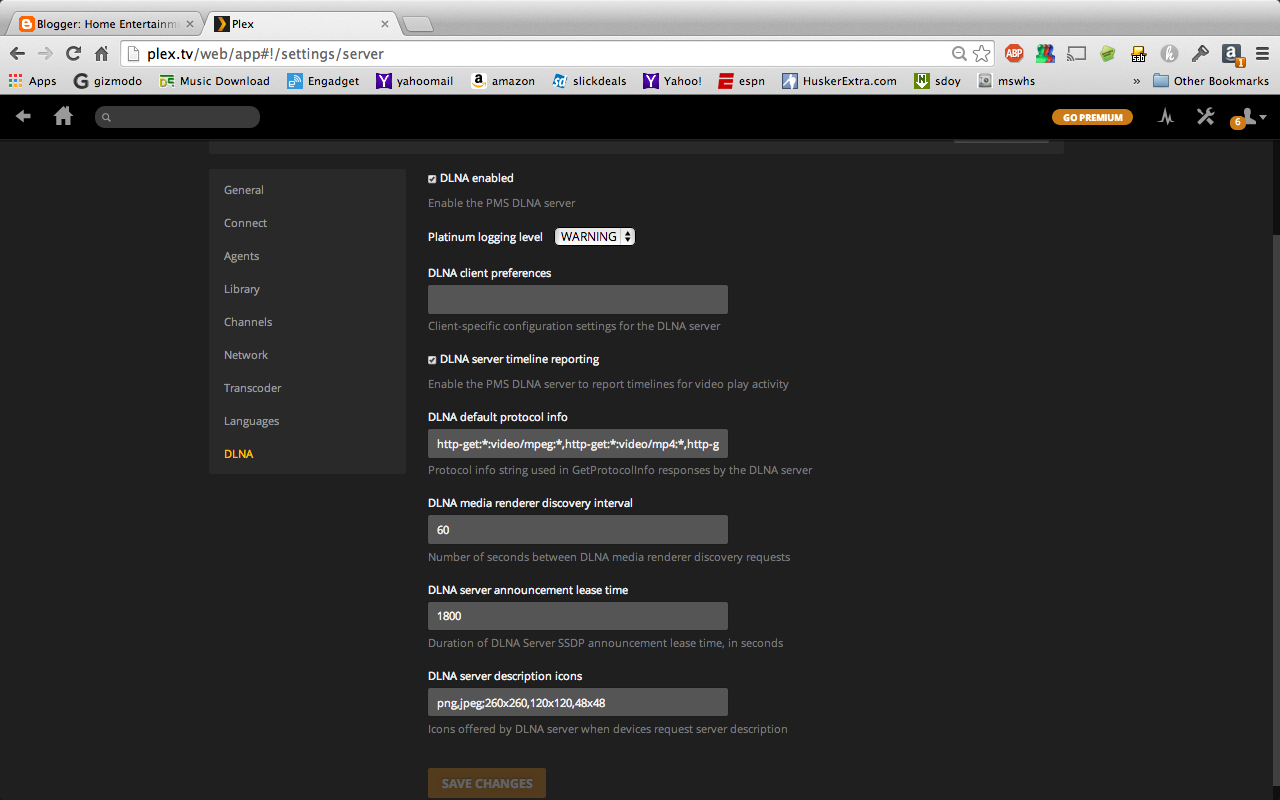This screenshot has width=1280, height=800.
Task: Click the Chromecast extension icon
Action: tap(1076, 53)
